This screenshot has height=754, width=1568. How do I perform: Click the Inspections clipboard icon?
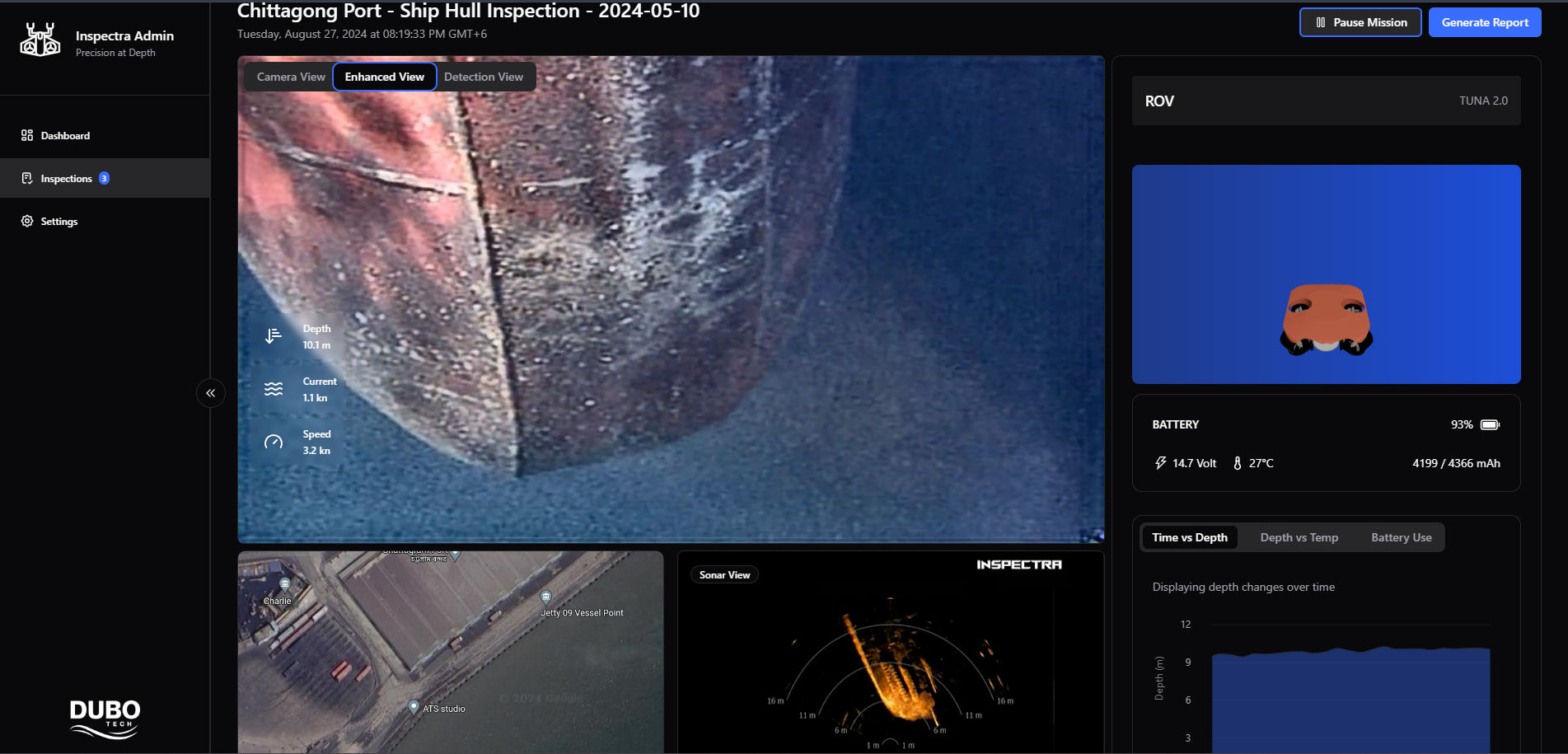(27, 178)
